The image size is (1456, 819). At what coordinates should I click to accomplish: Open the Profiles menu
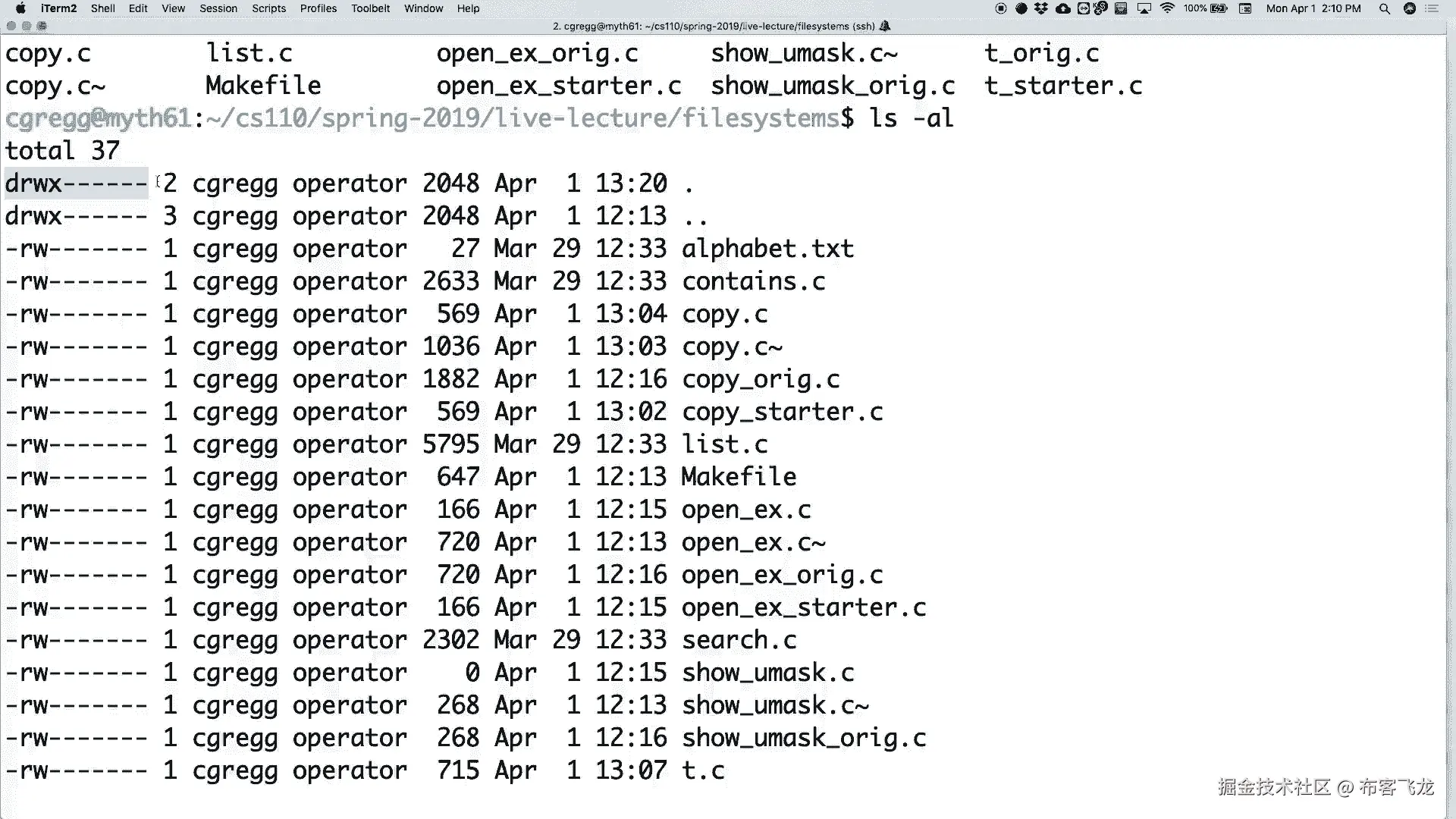tap(318, 8)
